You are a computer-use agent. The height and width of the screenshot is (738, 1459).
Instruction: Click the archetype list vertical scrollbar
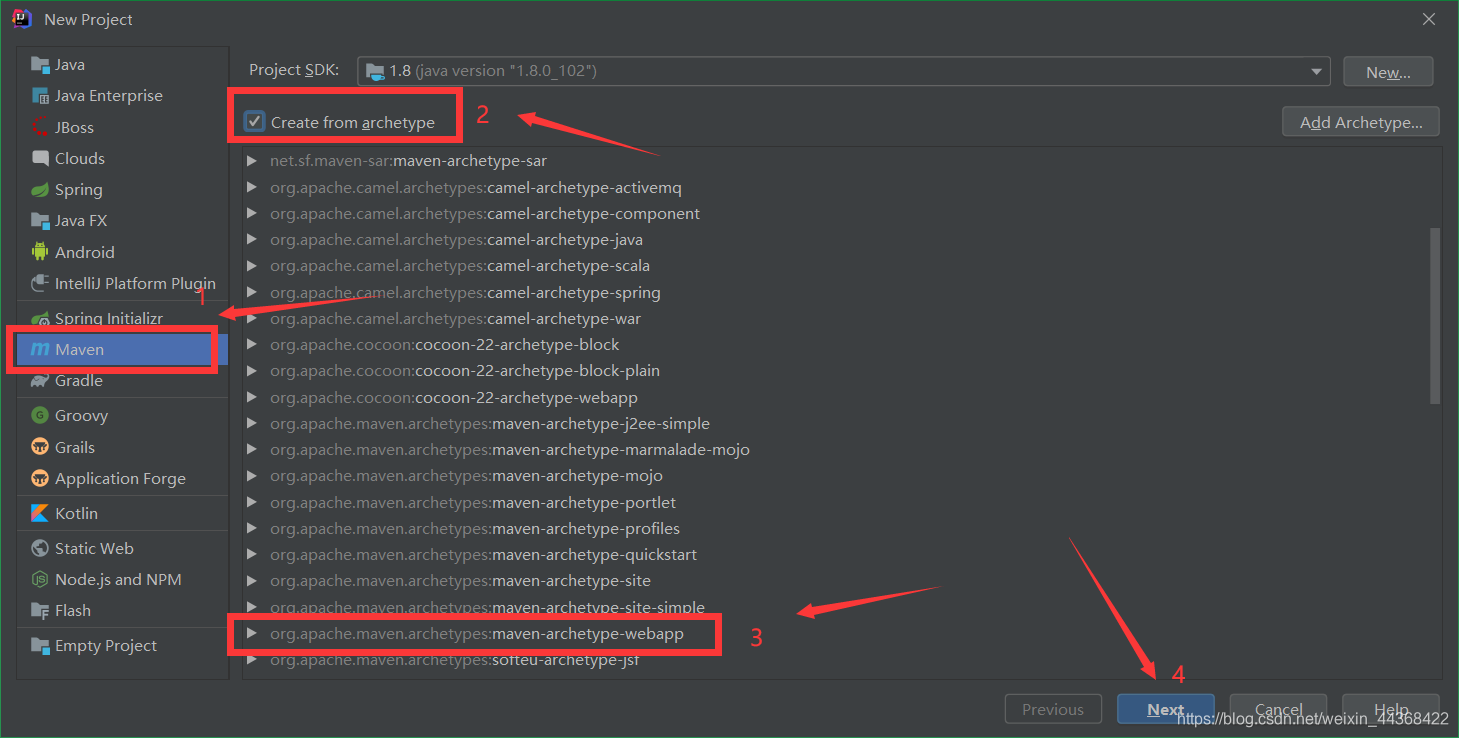(x=1435, y=315)
